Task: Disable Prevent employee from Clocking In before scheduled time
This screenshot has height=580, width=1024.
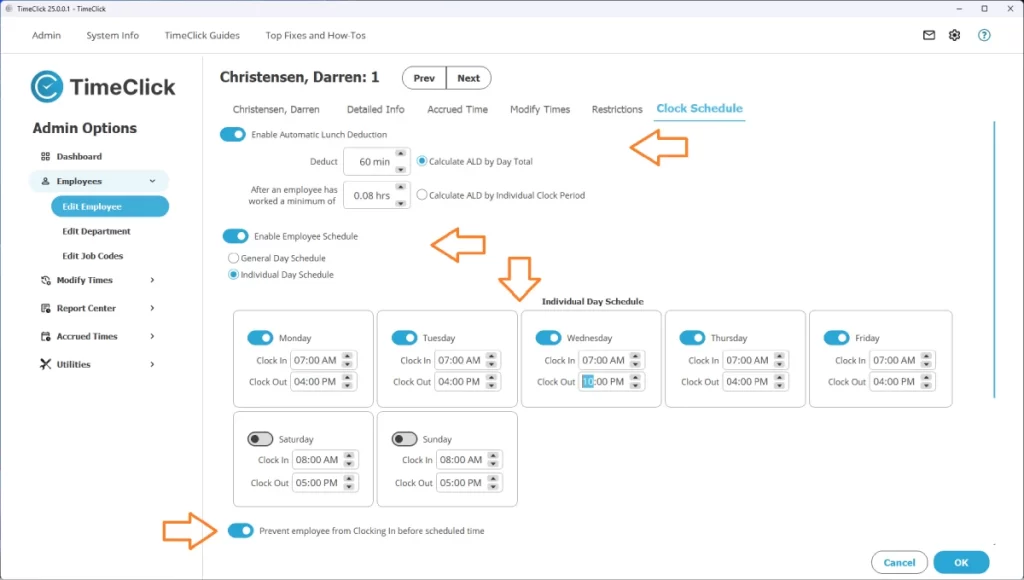Action: 241,530
